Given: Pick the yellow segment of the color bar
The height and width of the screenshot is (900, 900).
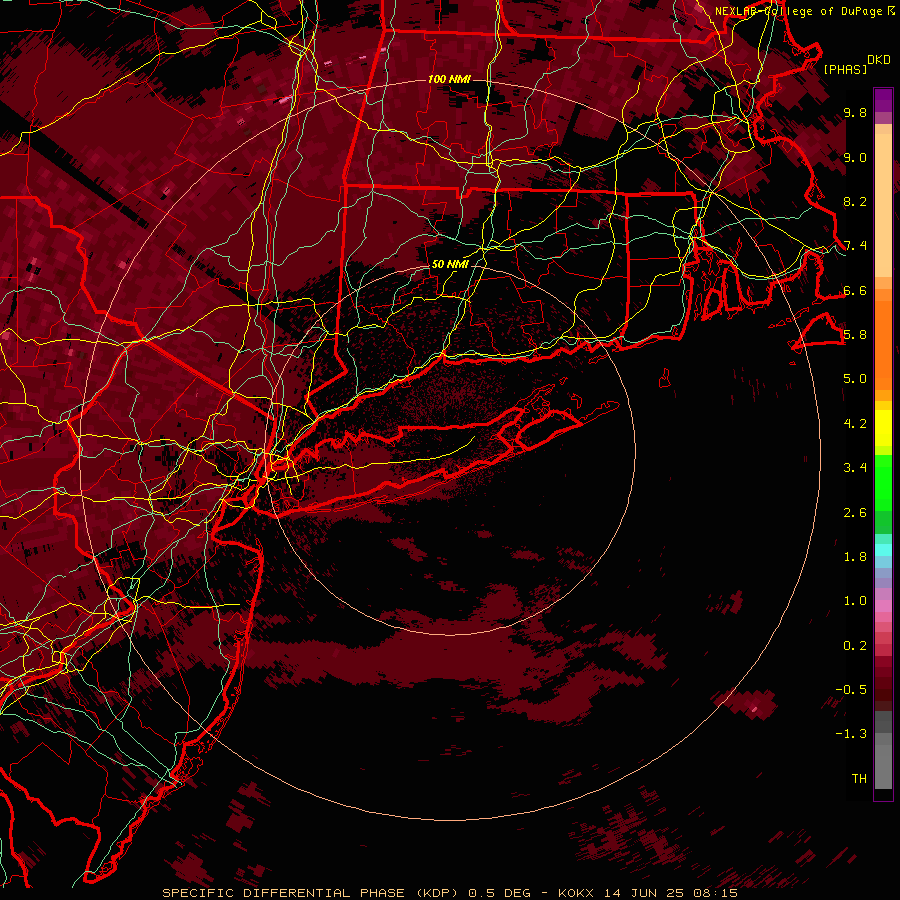Looking at the screenshot, I should pyautogui.click(x=883, y=428).
